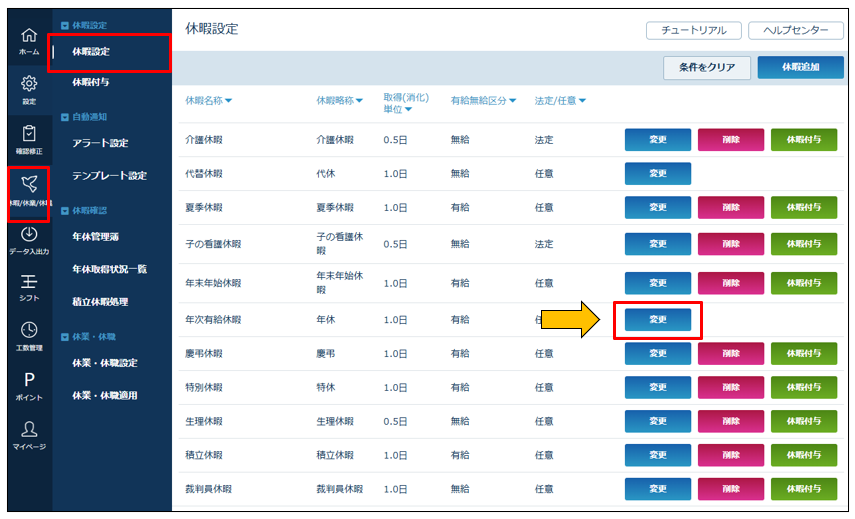Click 変更 for 代替休暇
This screenshot has height=519, width=855.
[x=658, y=173]
